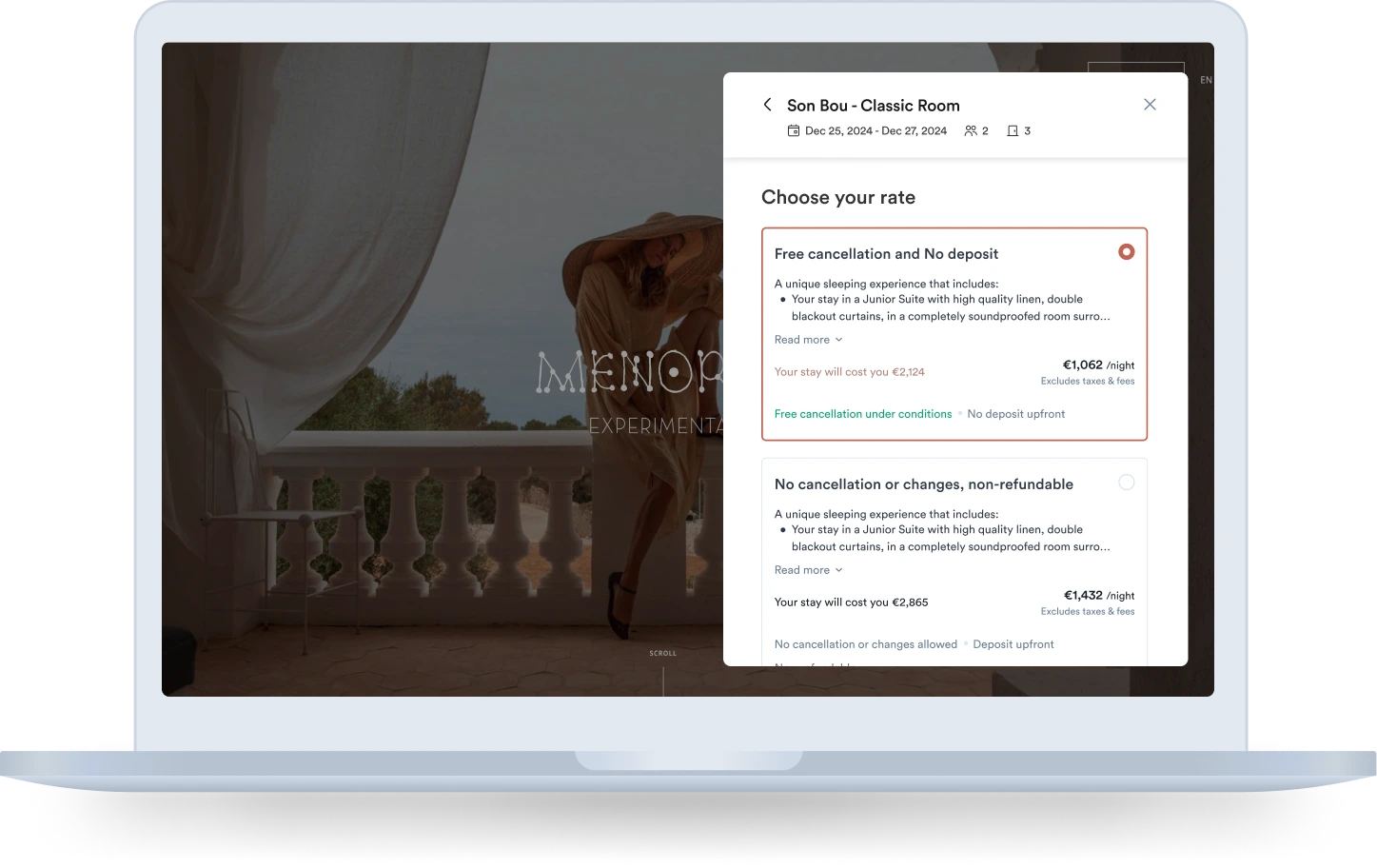Click the 'No cancellation or changes, non-refundable' heading
Viewport: 1377px width, 868px height.
(923, 484)
